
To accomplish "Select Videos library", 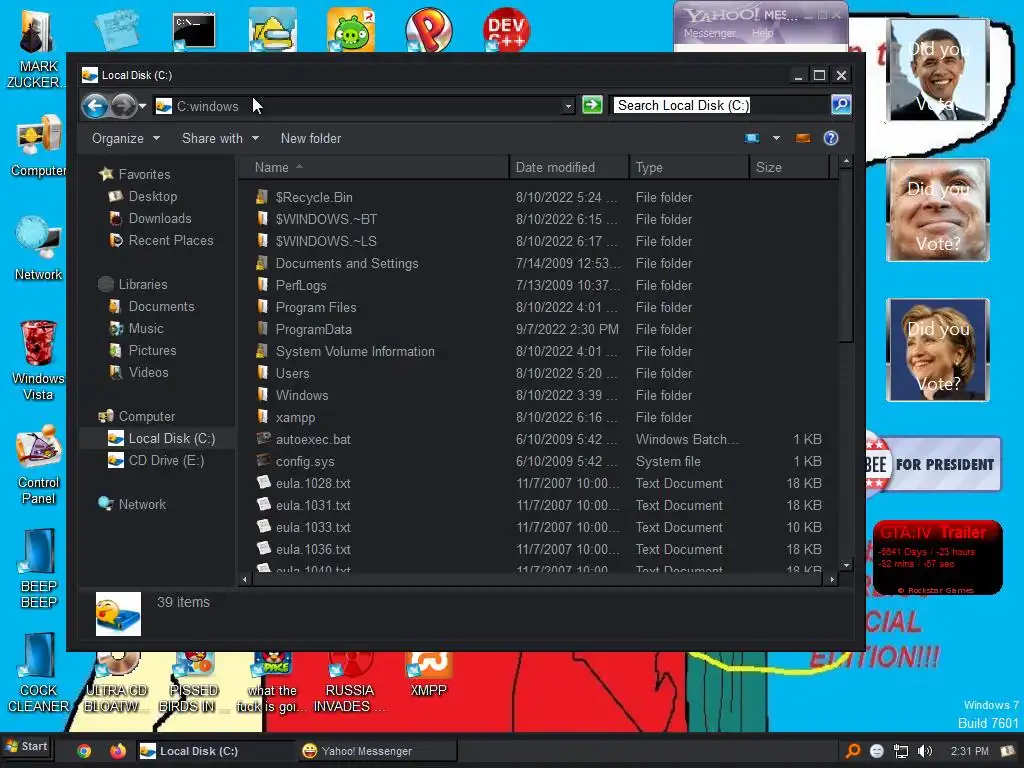I will (x=138, y=372).
